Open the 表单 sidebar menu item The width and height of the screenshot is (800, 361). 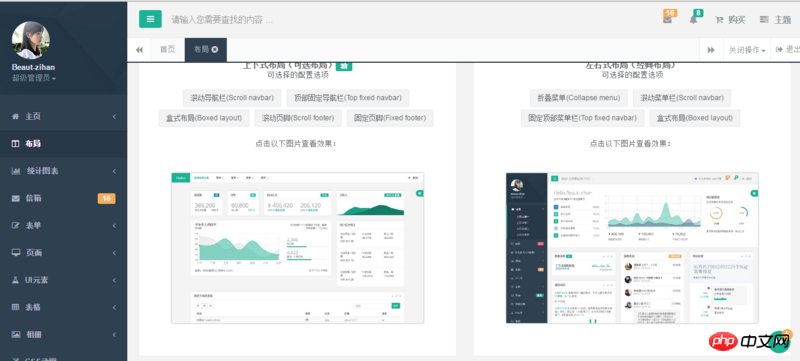[x=63, y=225]
